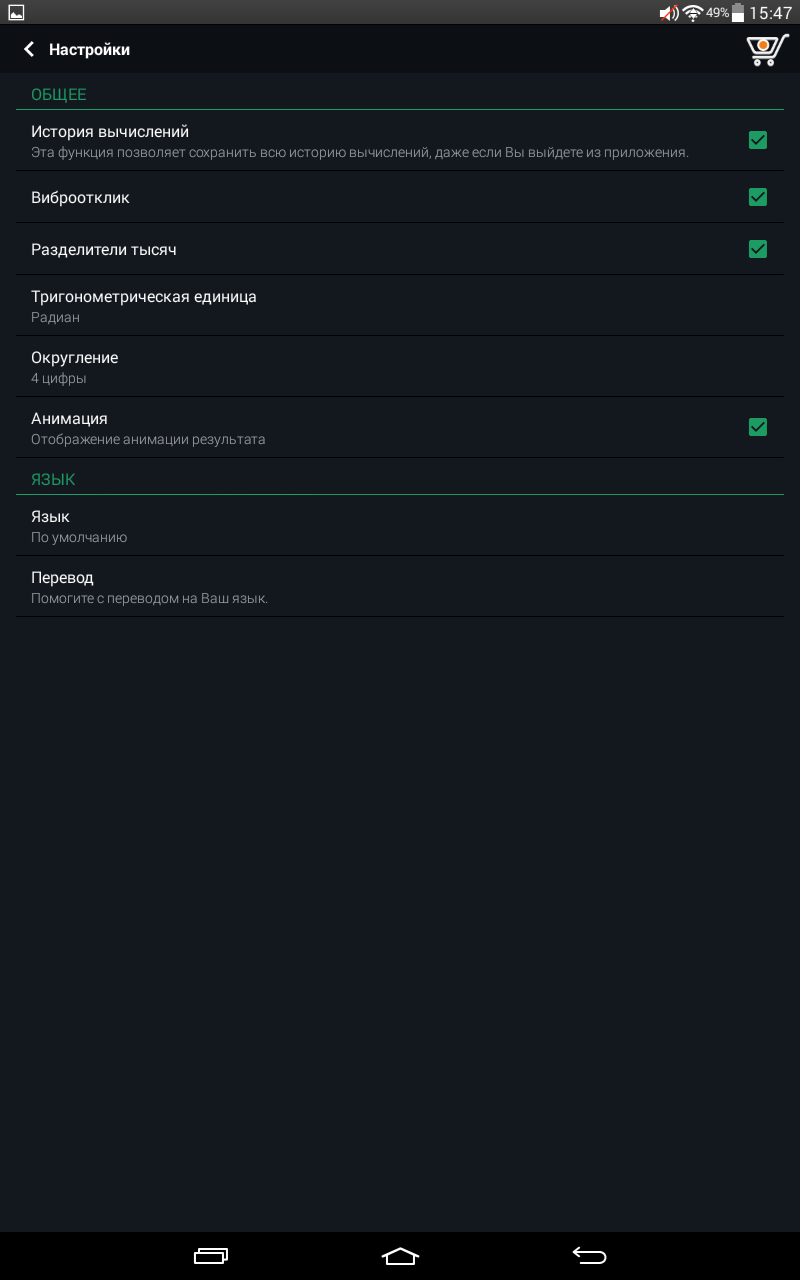Tap the Настройки title text
This screenshot has height=1280, width=800.
tap(89, 49)
